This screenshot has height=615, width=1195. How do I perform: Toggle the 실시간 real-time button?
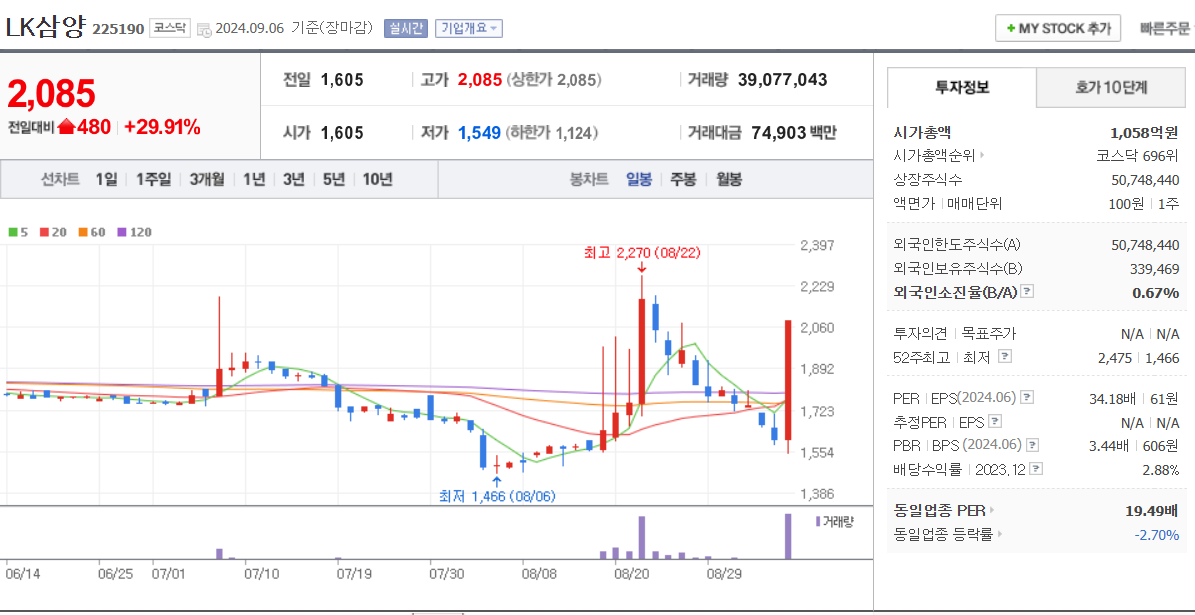point(406,29)
